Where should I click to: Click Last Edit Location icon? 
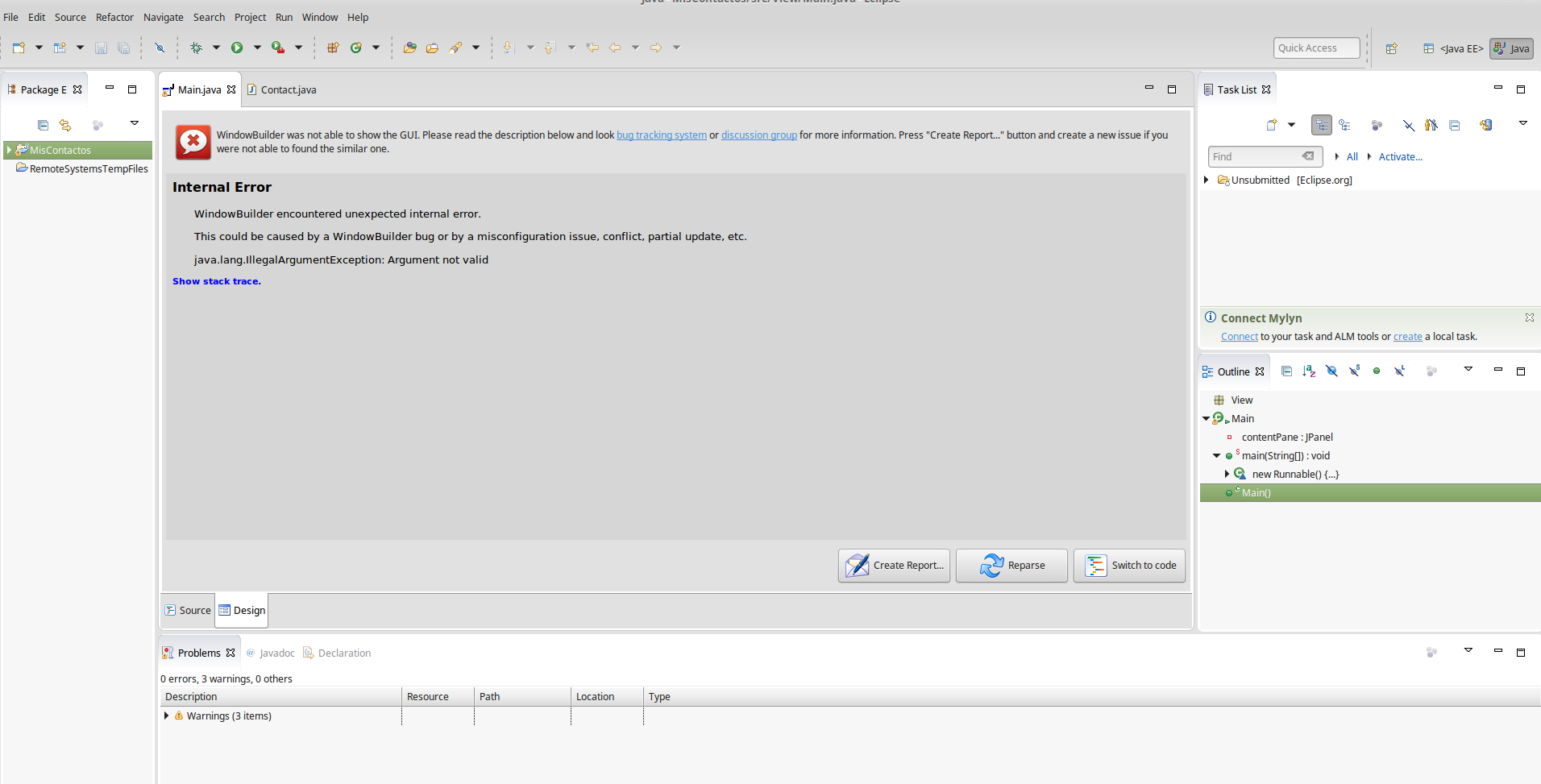[592, 48]
